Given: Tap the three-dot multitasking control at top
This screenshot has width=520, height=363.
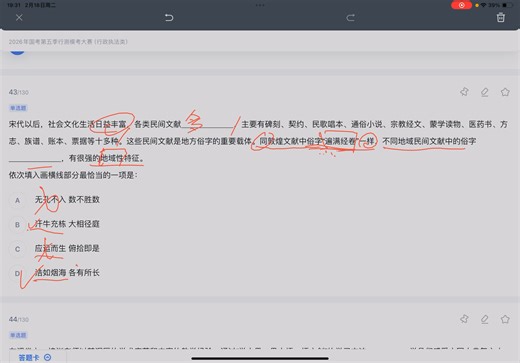Looking at the screenshot, I should point(260,5).
